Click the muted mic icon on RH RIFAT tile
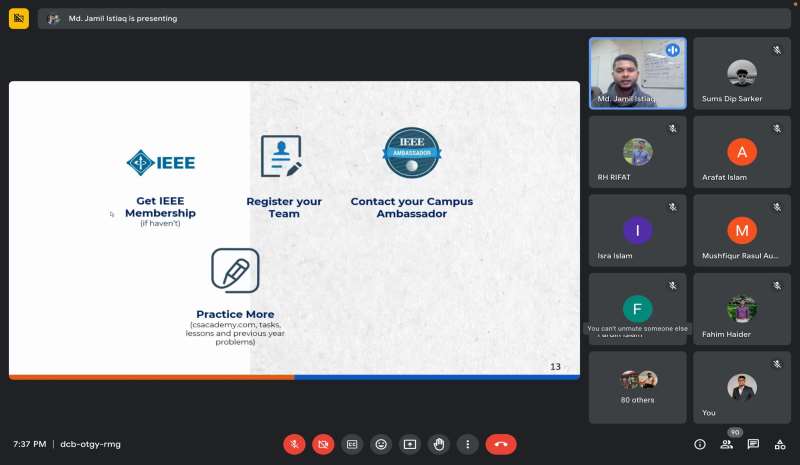The width and height of the screenshot is (800, 465). 672,129
